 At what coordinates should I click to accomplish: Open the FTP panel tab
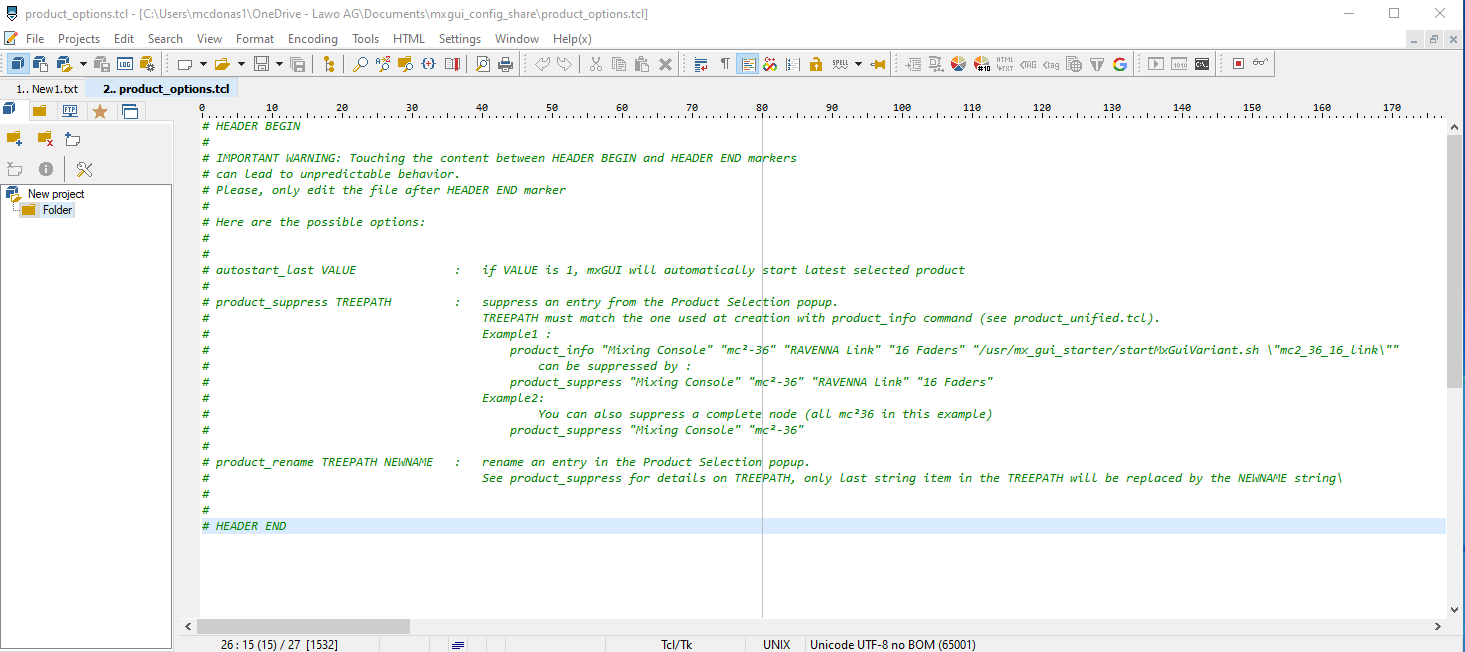coord(70,111)
